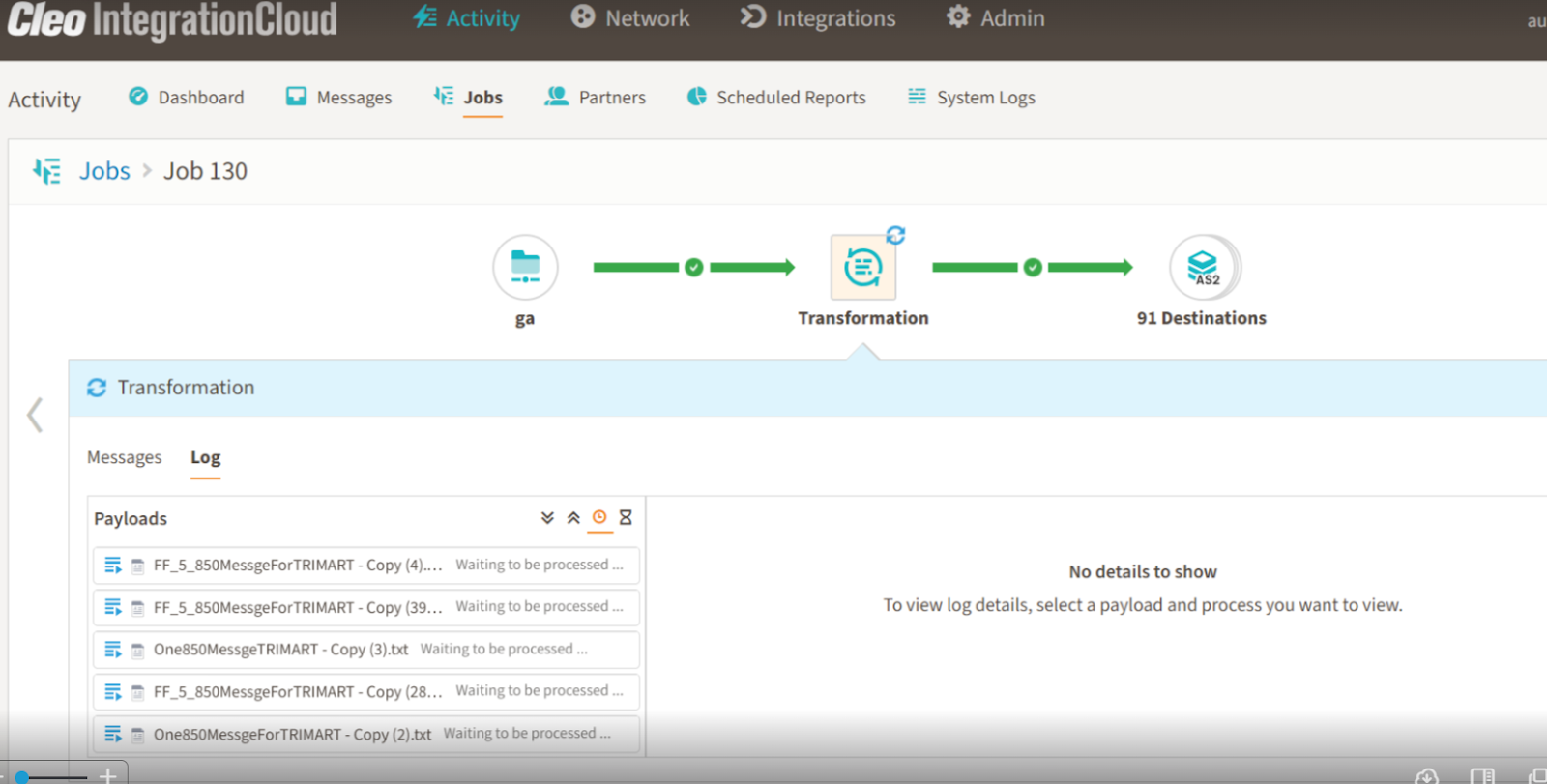This screenshot has height=784, width=1547.
Task: Click the Scheduled Reports pie chart icon
Action: (697, 97)
